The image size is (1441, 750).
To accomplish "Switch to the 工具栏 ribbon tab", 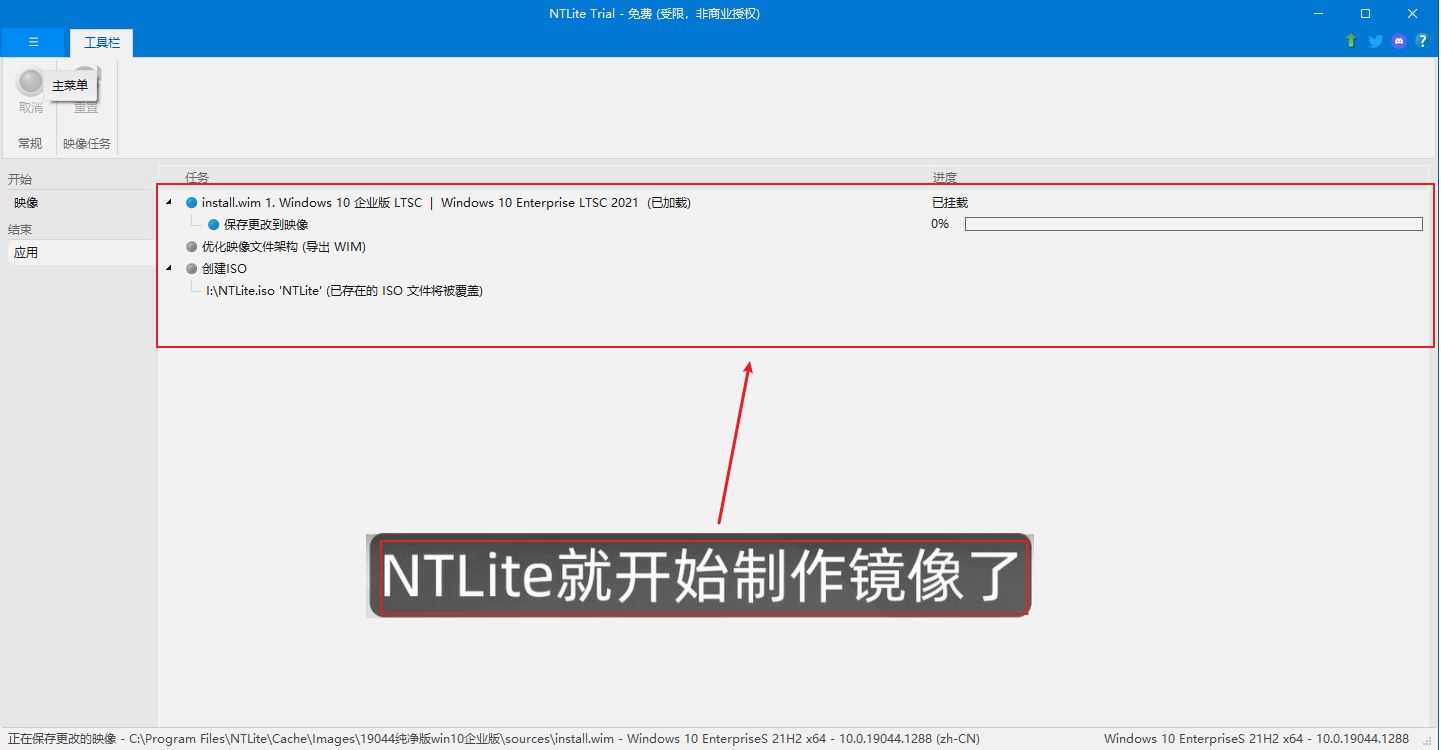I will (101, 42).
